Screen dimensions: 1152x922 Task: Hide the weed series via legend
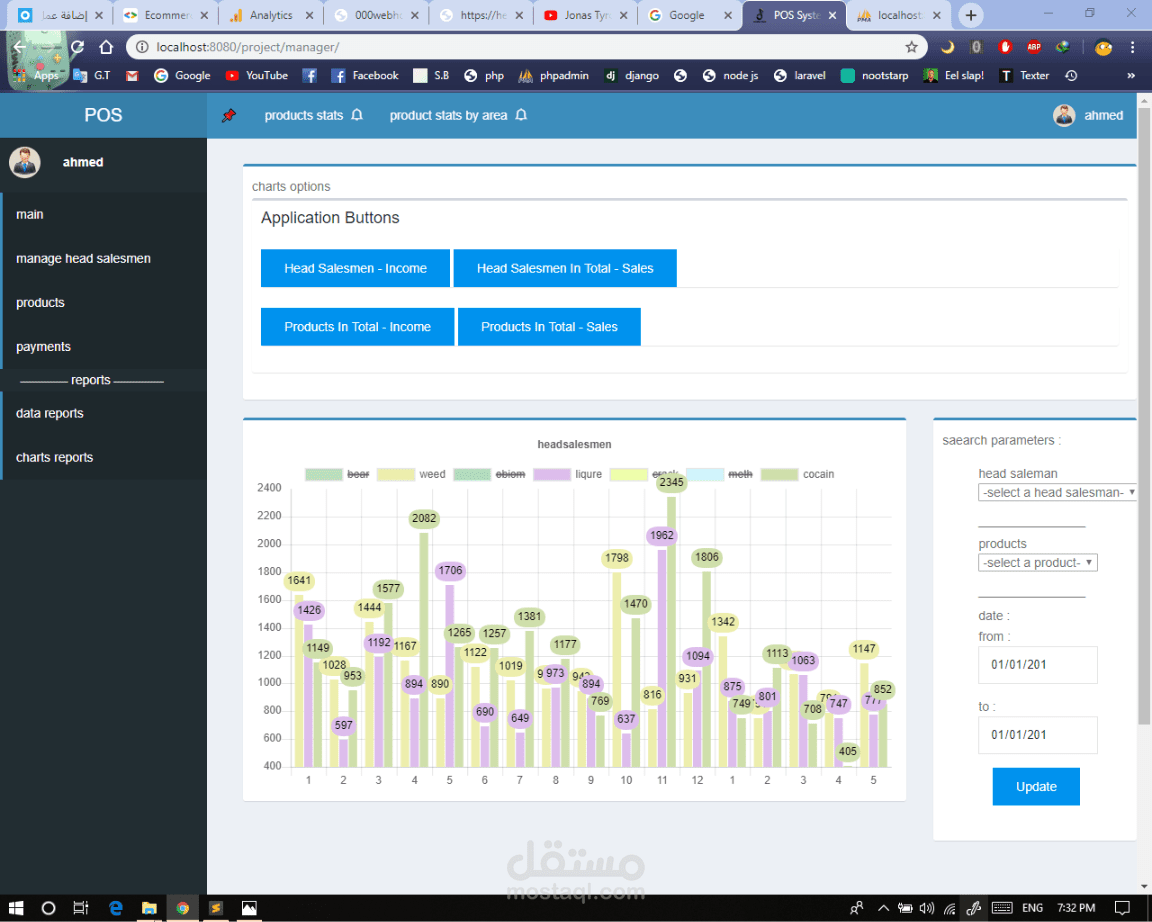432,474
